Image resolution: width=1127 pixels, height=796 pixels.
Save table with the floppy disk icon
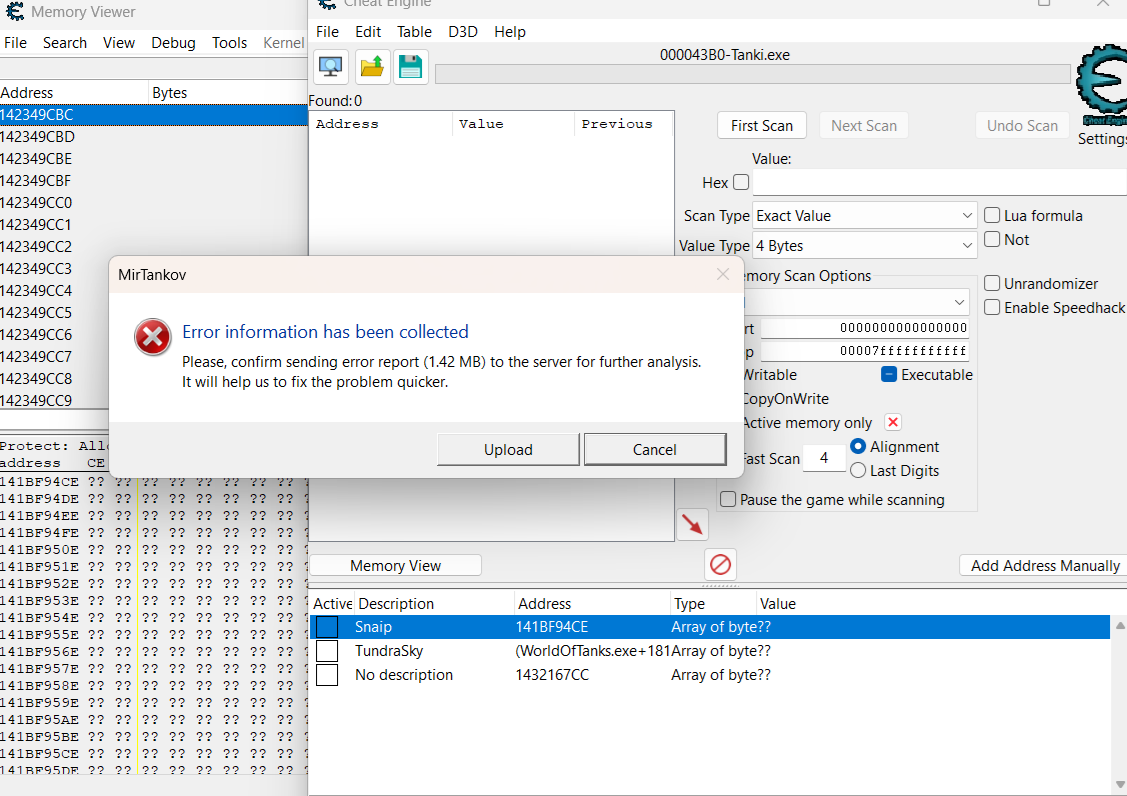tap(410, 68)
